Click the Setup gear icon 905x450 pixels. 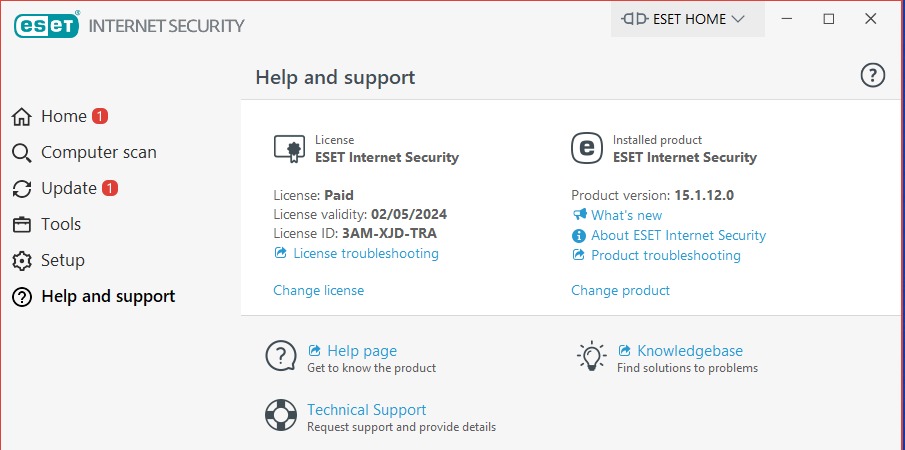point(22,261)
